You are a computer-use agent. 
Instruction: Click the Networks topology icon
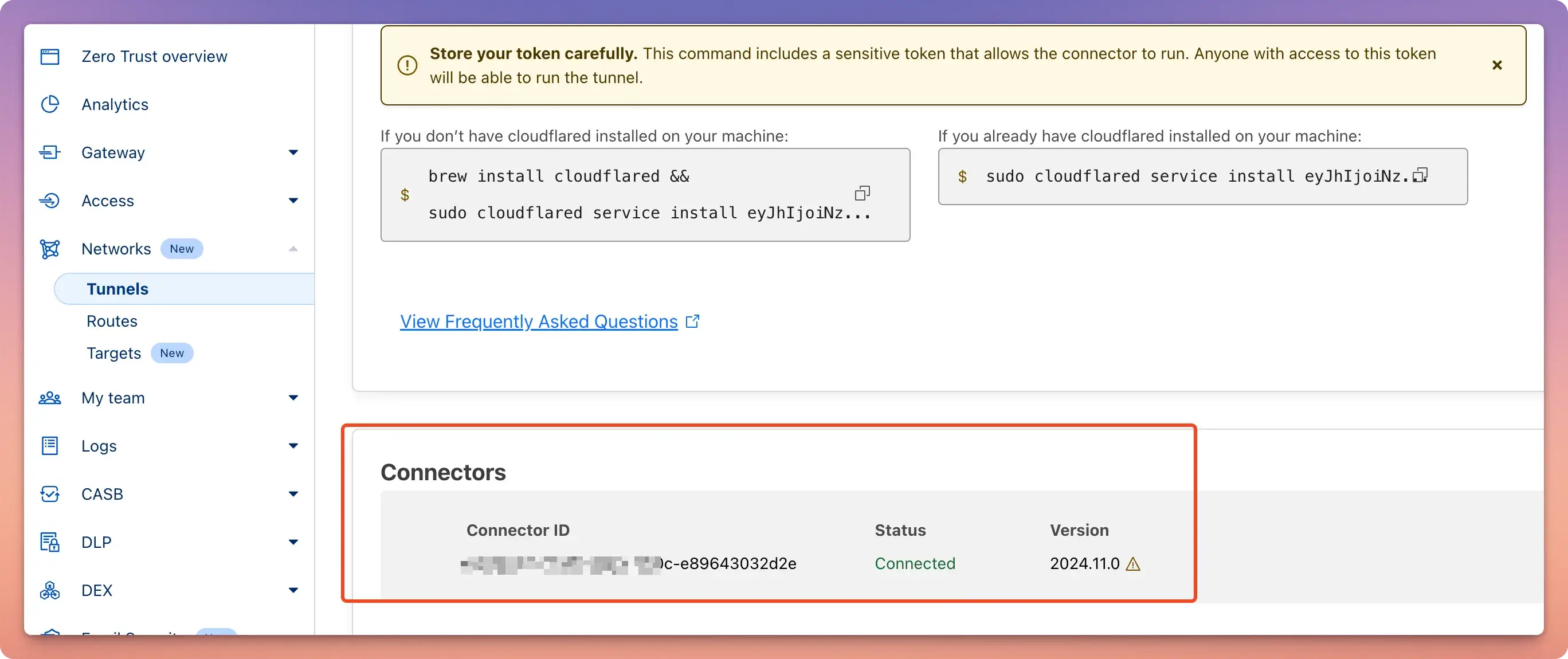pos(50,249)
